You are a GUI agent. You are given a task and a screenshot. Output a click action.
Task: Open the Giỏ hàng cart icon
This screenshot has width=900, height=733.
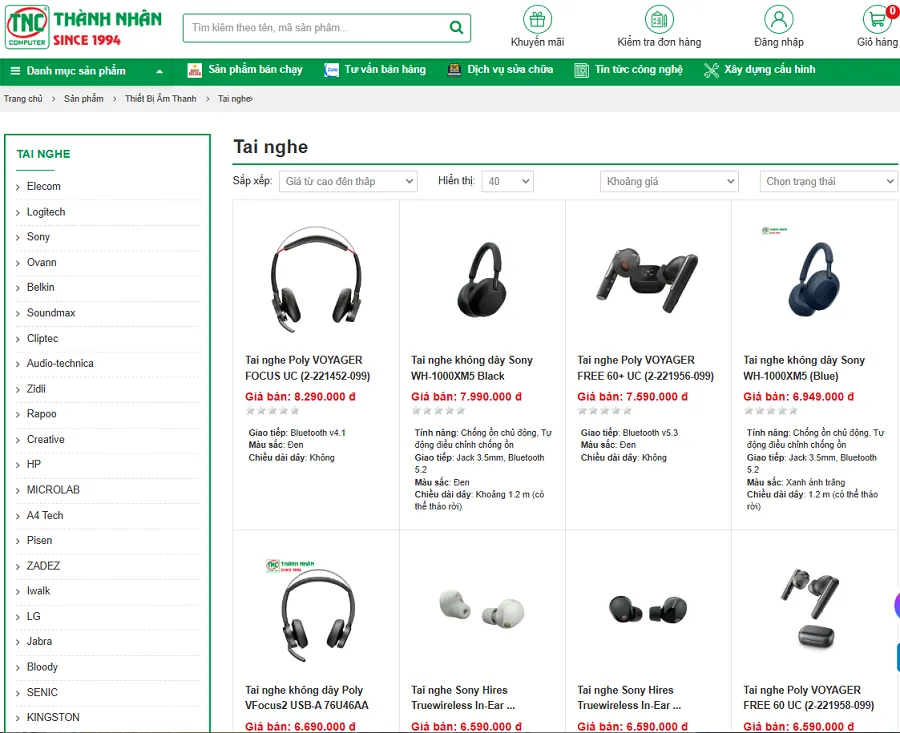coord(877,20)
